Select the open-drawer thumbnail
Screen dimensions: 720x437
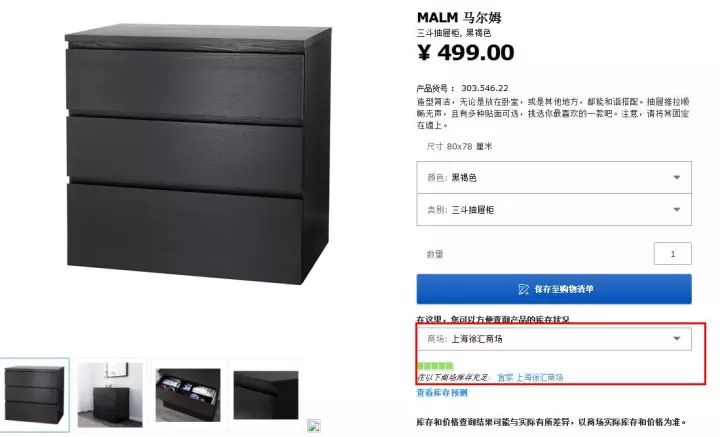tap(188, 395)
